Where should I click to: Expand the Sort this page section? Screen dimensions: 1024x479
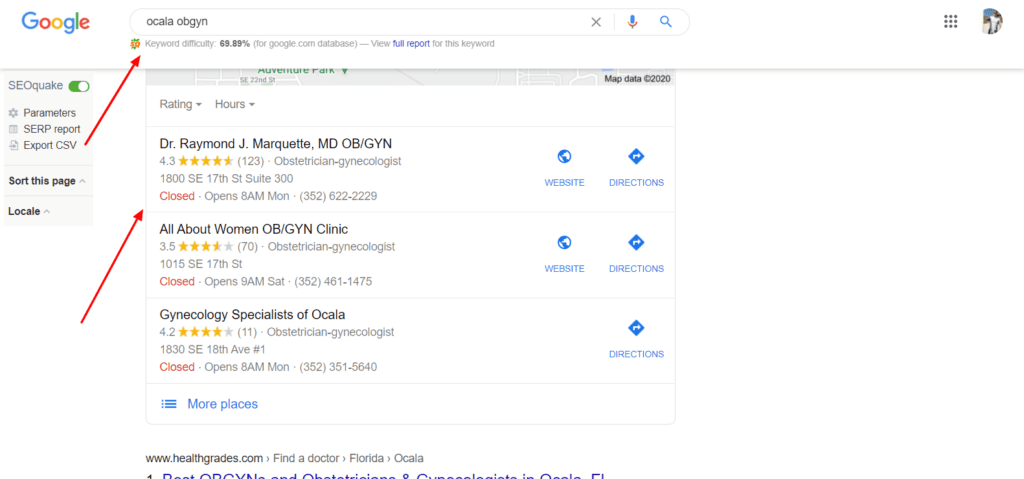click(x=47, y=181)
